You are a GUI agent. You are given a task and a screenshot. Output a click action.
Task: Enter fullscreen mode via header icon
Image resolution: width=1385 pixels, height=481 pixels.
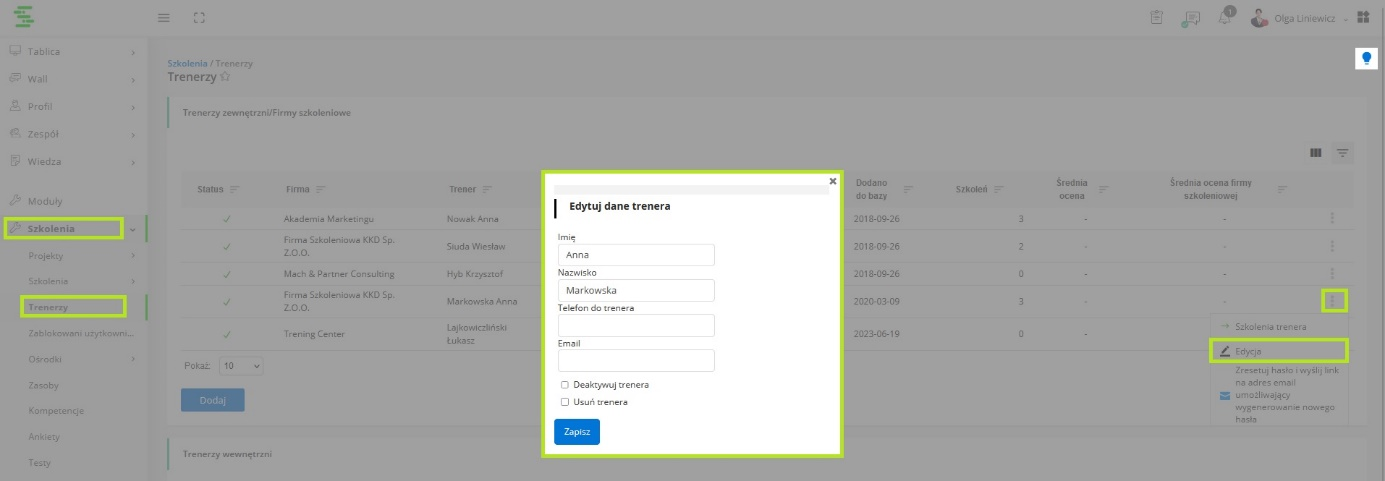pyautogui.click(x=199, y=18)
